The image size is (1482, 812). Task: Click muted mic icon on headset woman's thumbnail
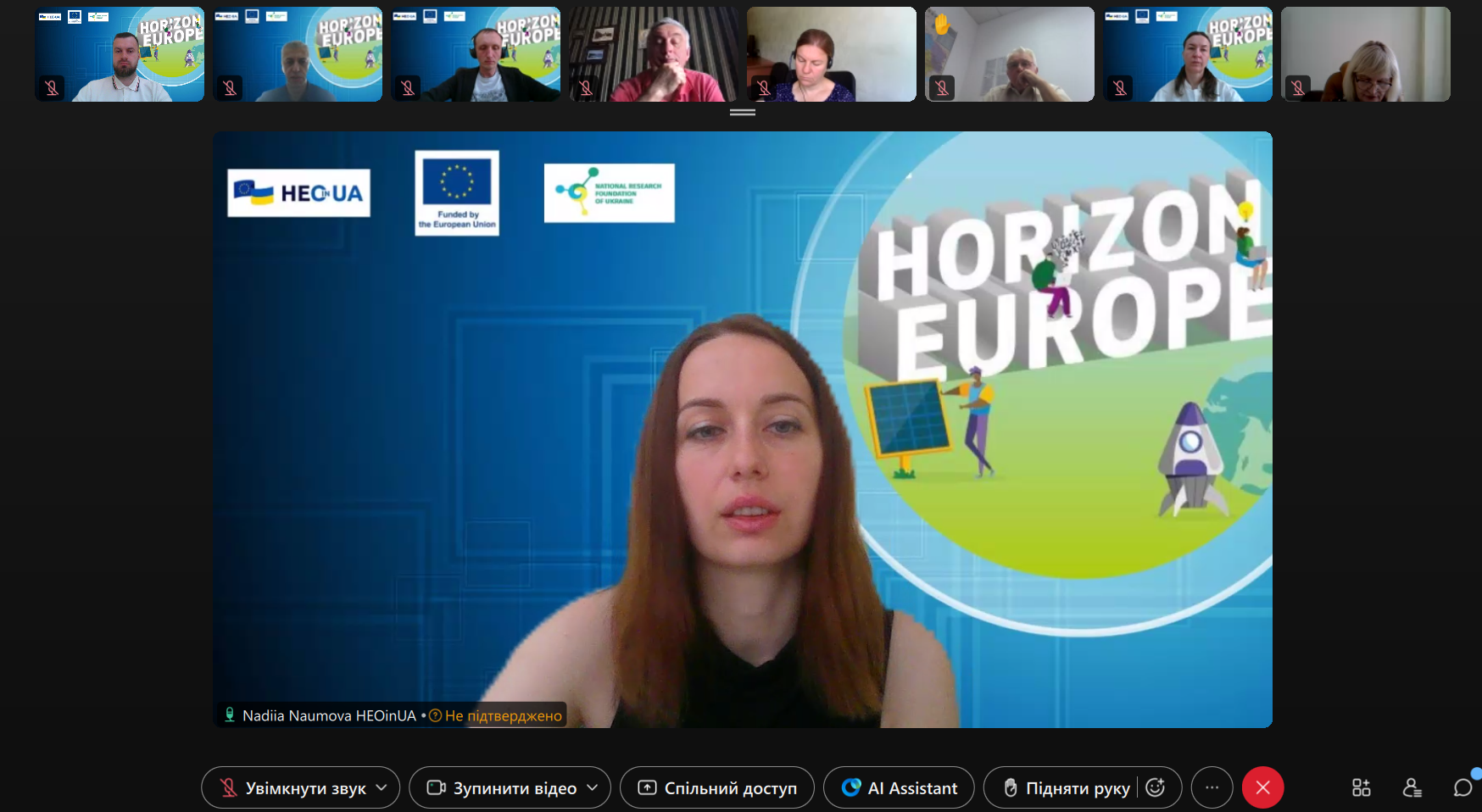tap(764, 87)
